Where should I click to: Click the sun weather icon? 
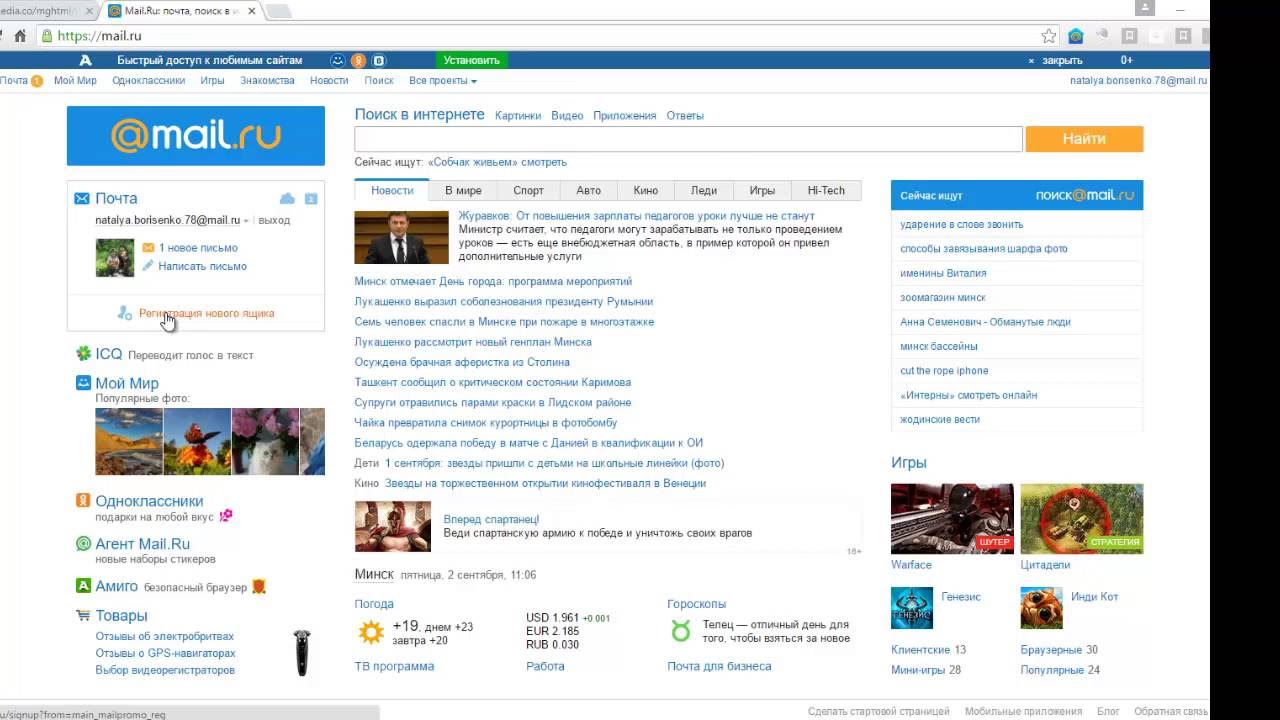click(x=371, y=632)
